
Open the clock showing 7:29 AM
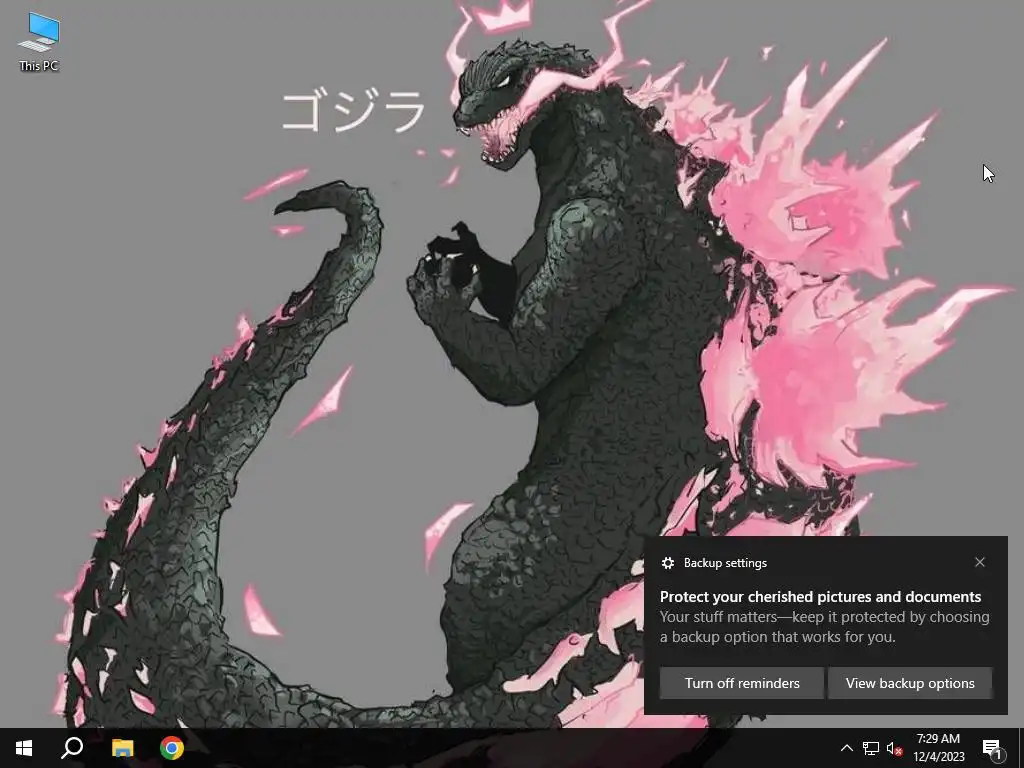point(938,748)
